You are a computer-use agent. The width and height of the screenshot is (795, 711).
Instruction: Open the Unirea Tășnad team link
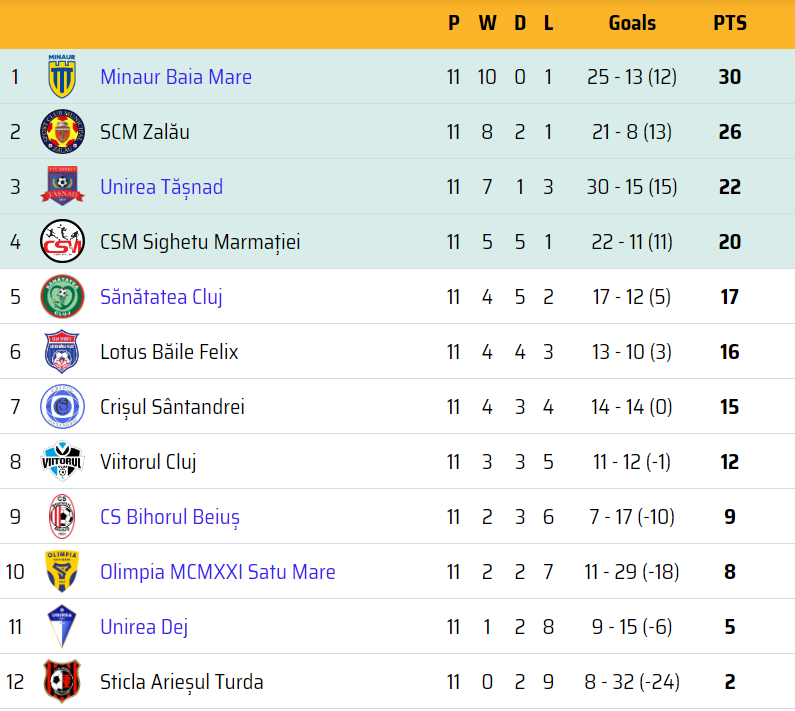tap(161, 187)
